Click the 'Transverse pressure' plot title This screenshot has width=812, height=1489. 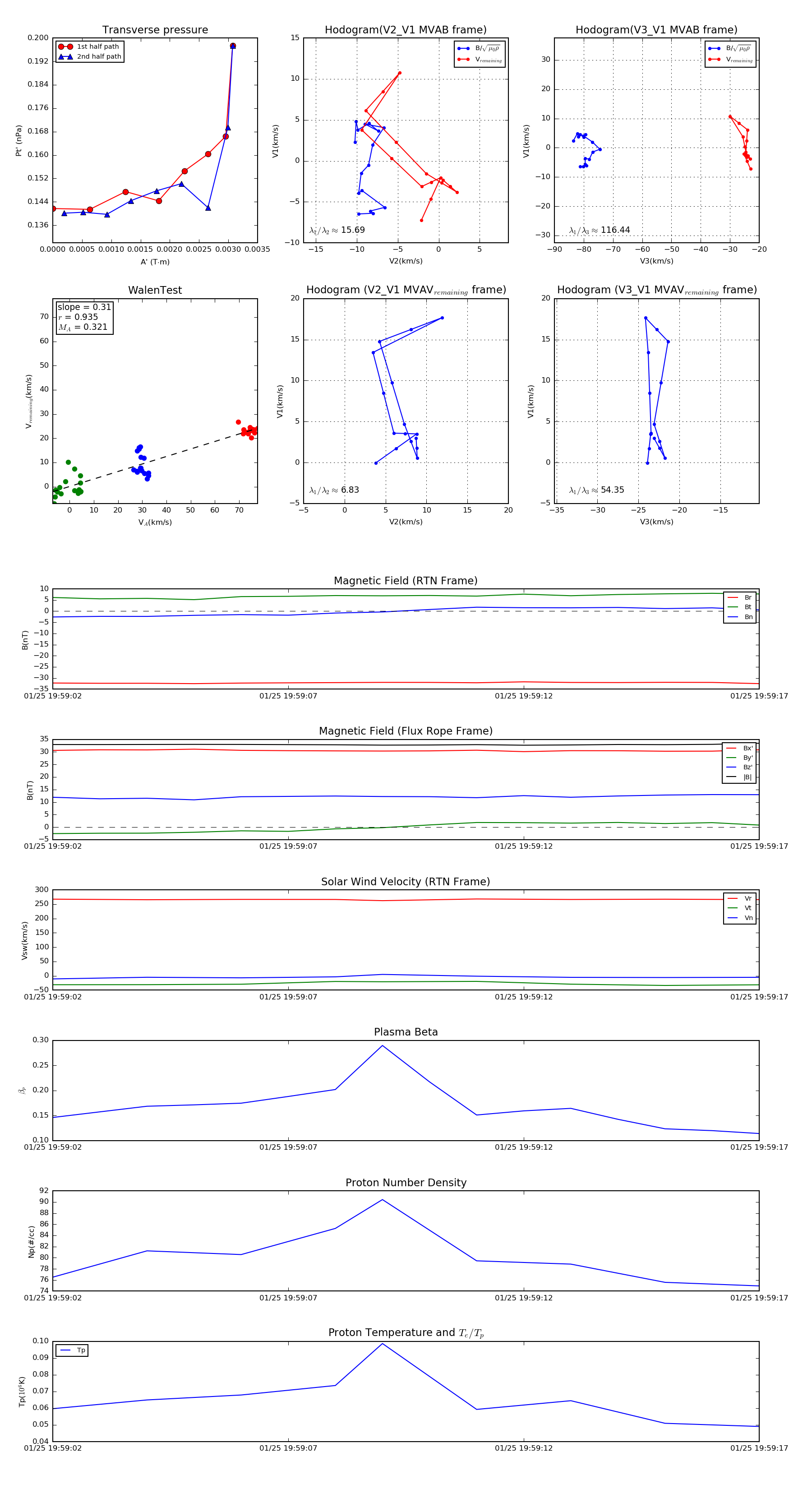[x=155, y=30]
